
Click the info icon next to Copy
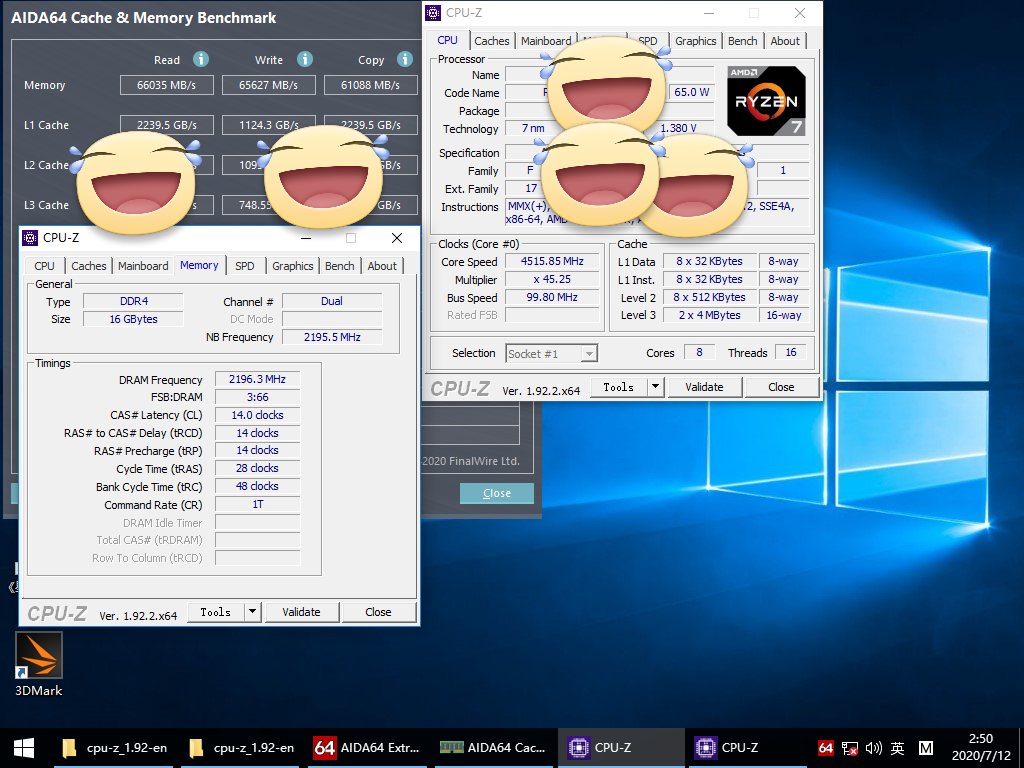405,60
